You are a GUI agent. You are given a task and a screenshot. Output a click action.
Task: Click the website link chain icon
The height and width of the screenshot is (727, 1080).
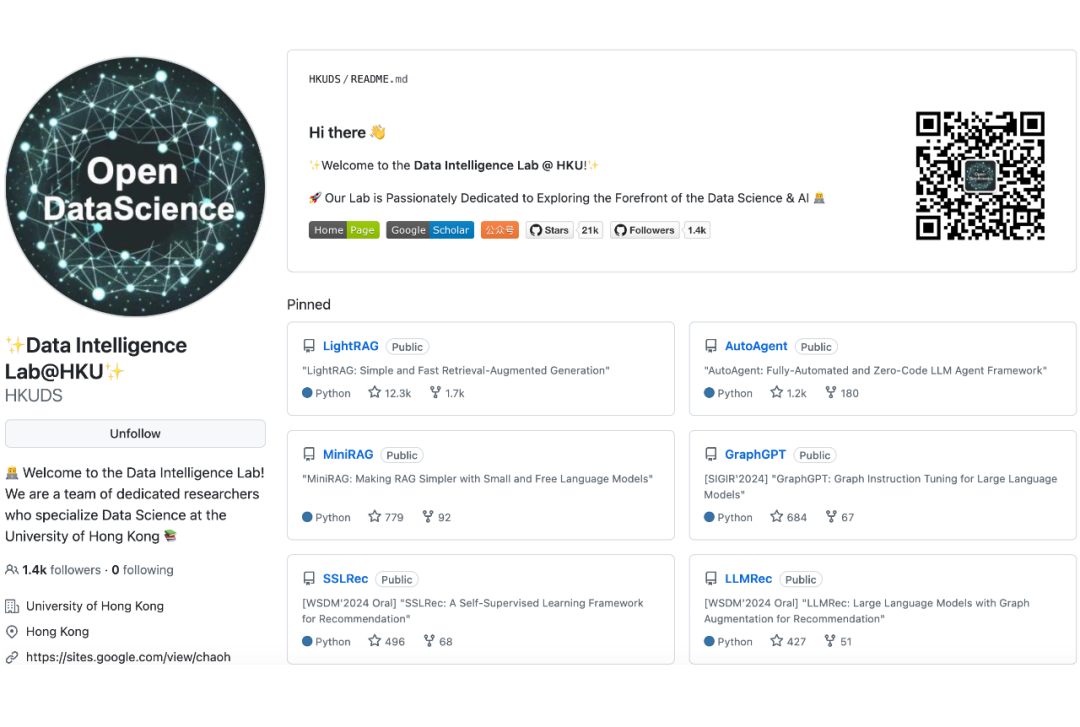coord(12,657)
